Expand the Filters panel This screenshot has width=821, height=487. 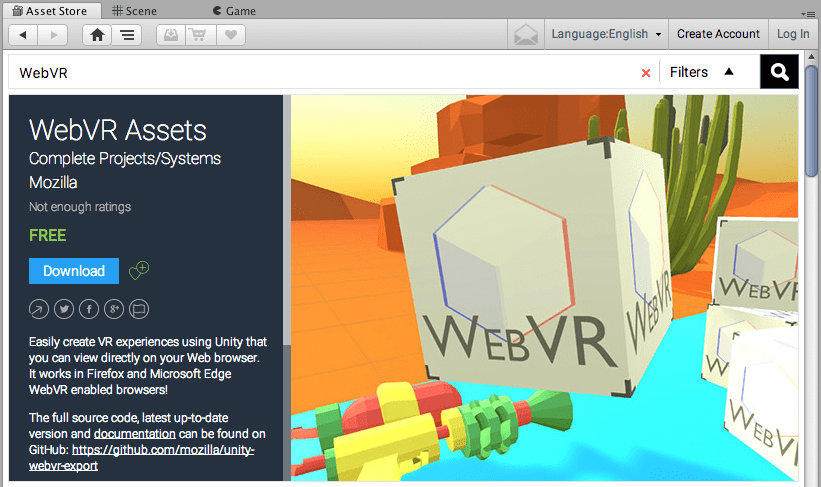[x=702, y=72]
